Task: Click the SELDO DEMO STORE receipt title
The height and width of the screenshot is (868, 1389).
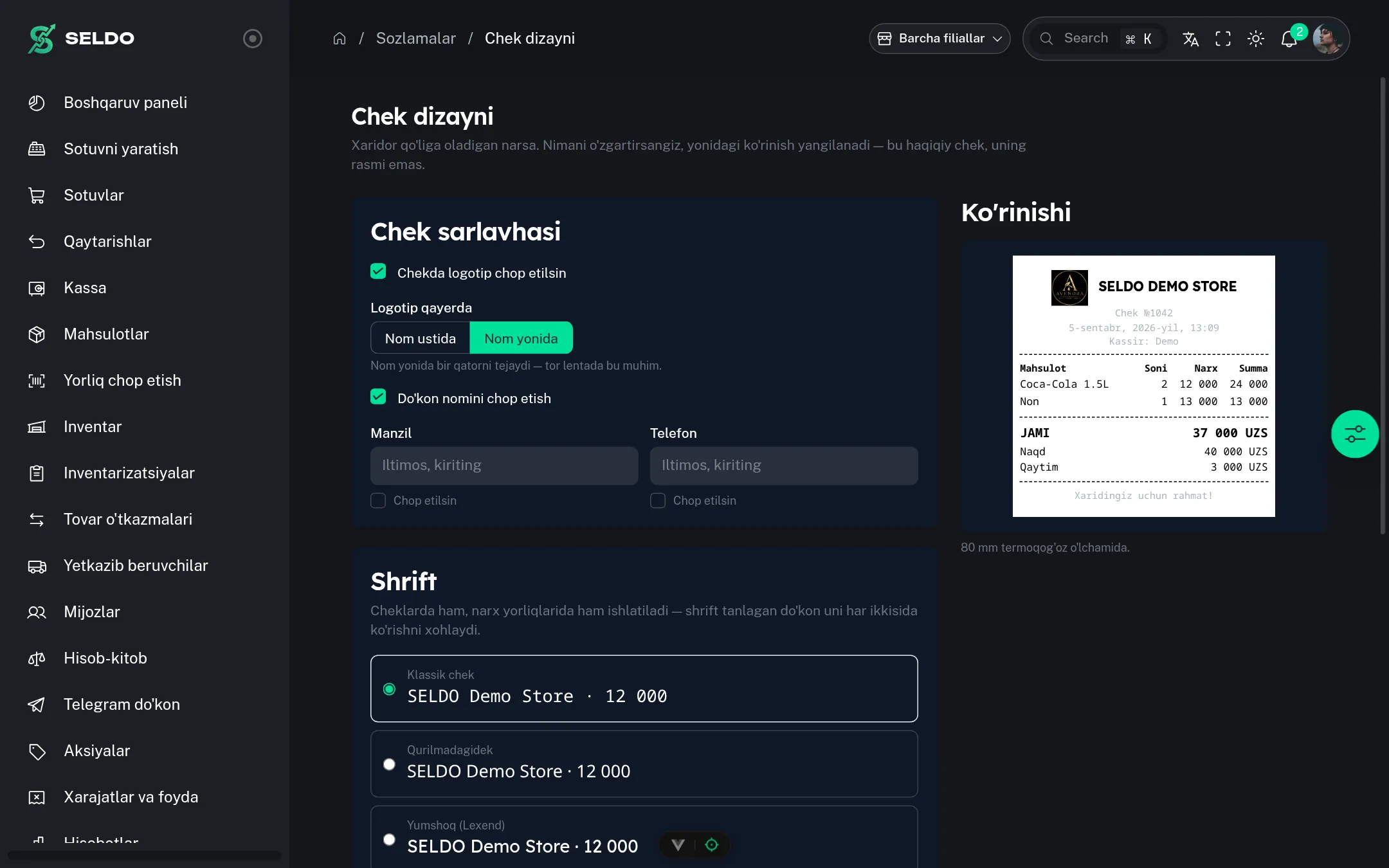Action: click(1167, 287)
